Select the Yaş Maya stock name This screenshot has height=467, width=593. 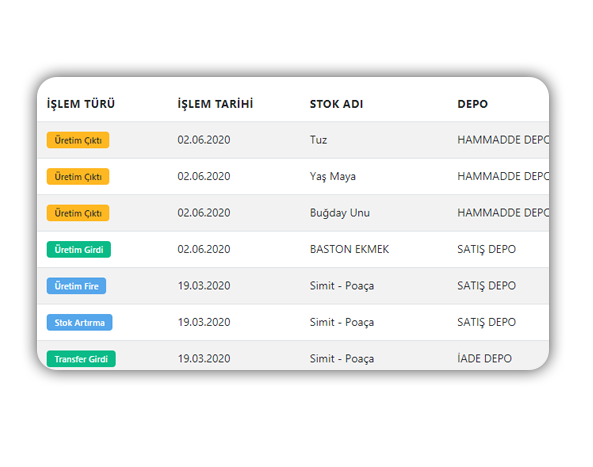333,177
